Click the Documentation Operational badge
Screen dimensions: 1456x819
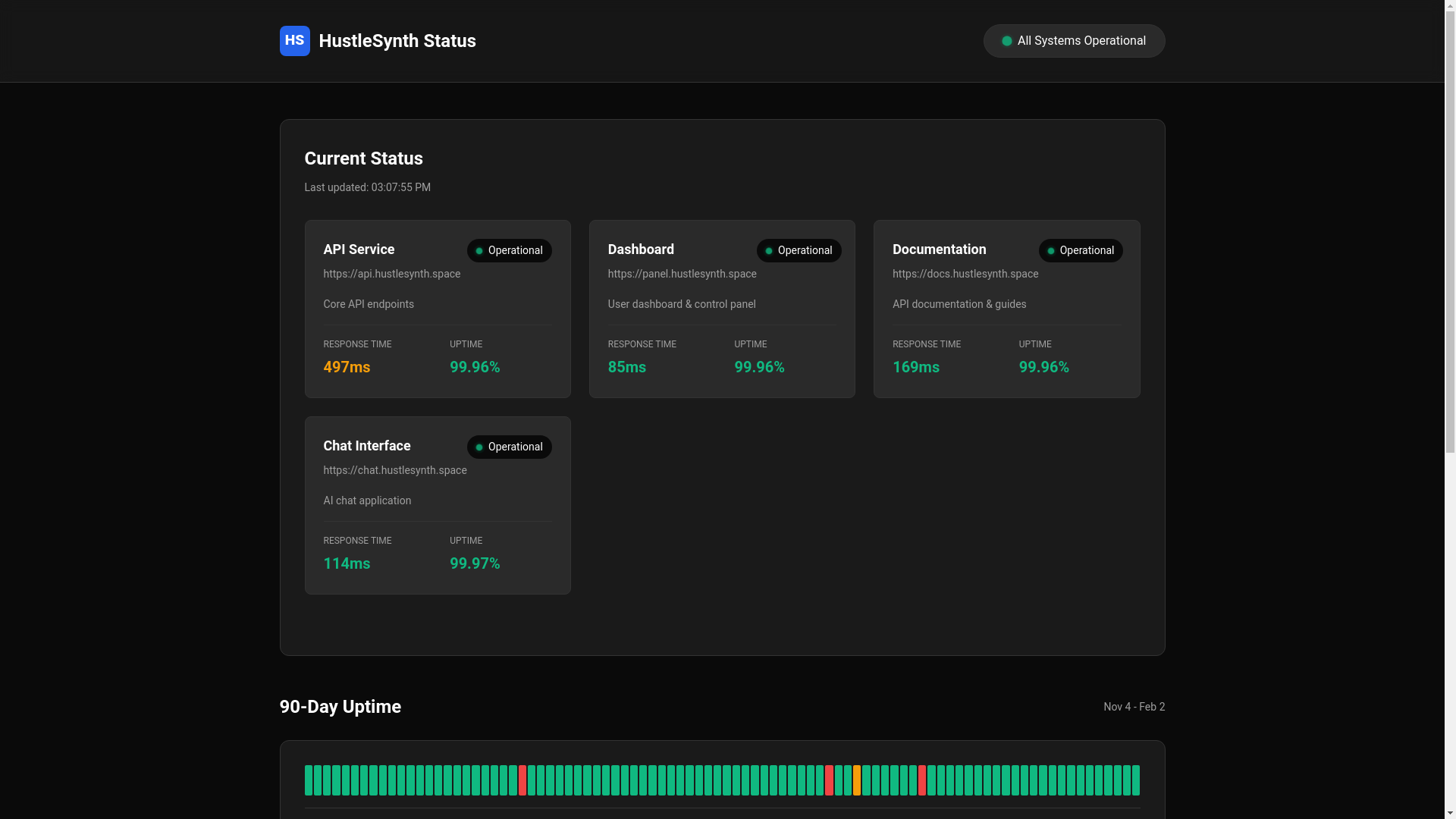[1081, 251]
